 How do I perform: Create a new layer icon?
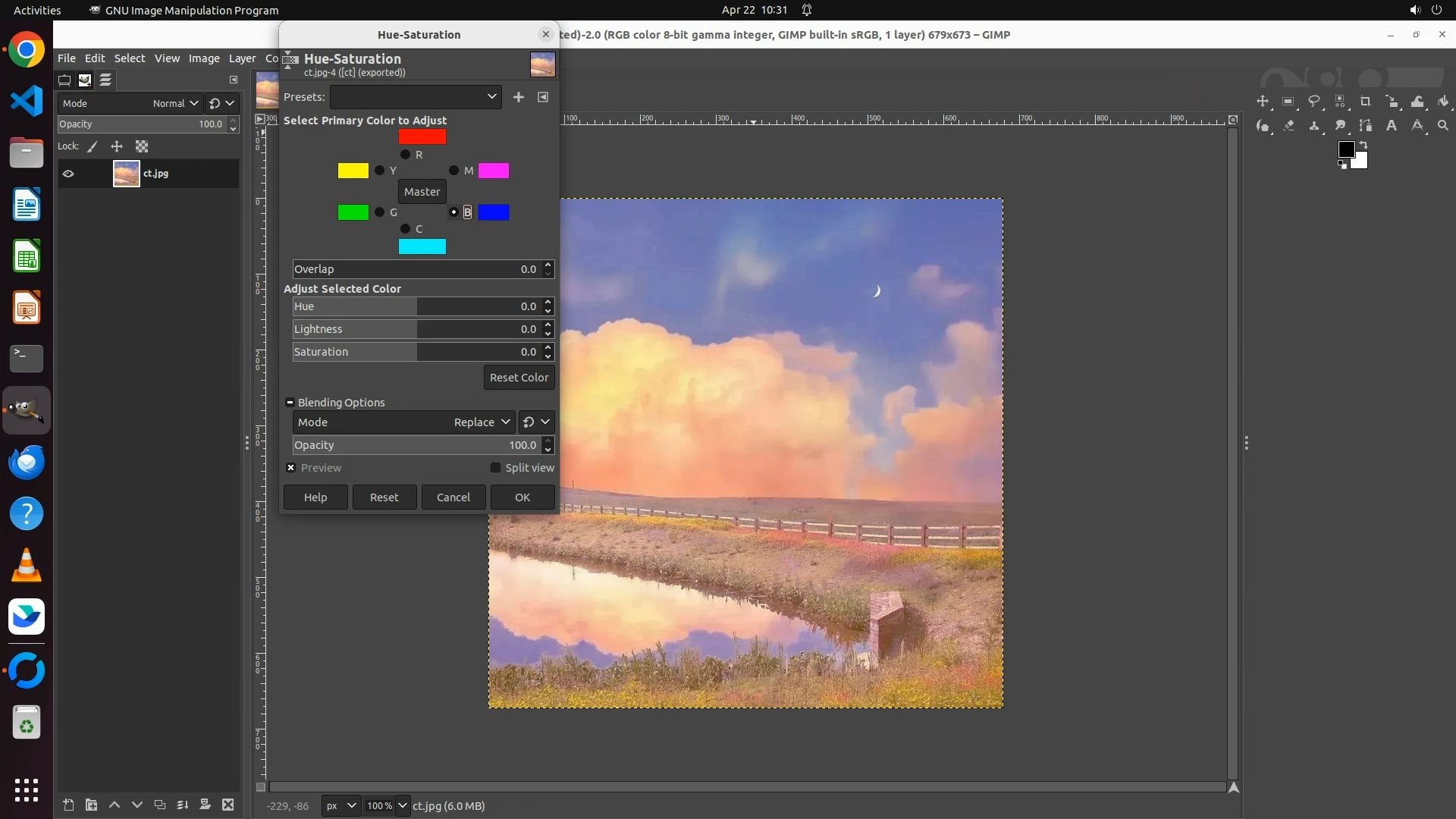[x=68, y=805]
